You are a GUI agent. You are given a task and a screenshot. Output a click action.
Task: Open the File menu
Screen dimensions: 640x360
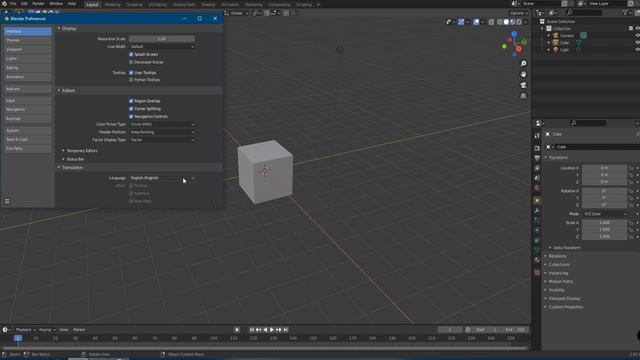click(13, 4)
